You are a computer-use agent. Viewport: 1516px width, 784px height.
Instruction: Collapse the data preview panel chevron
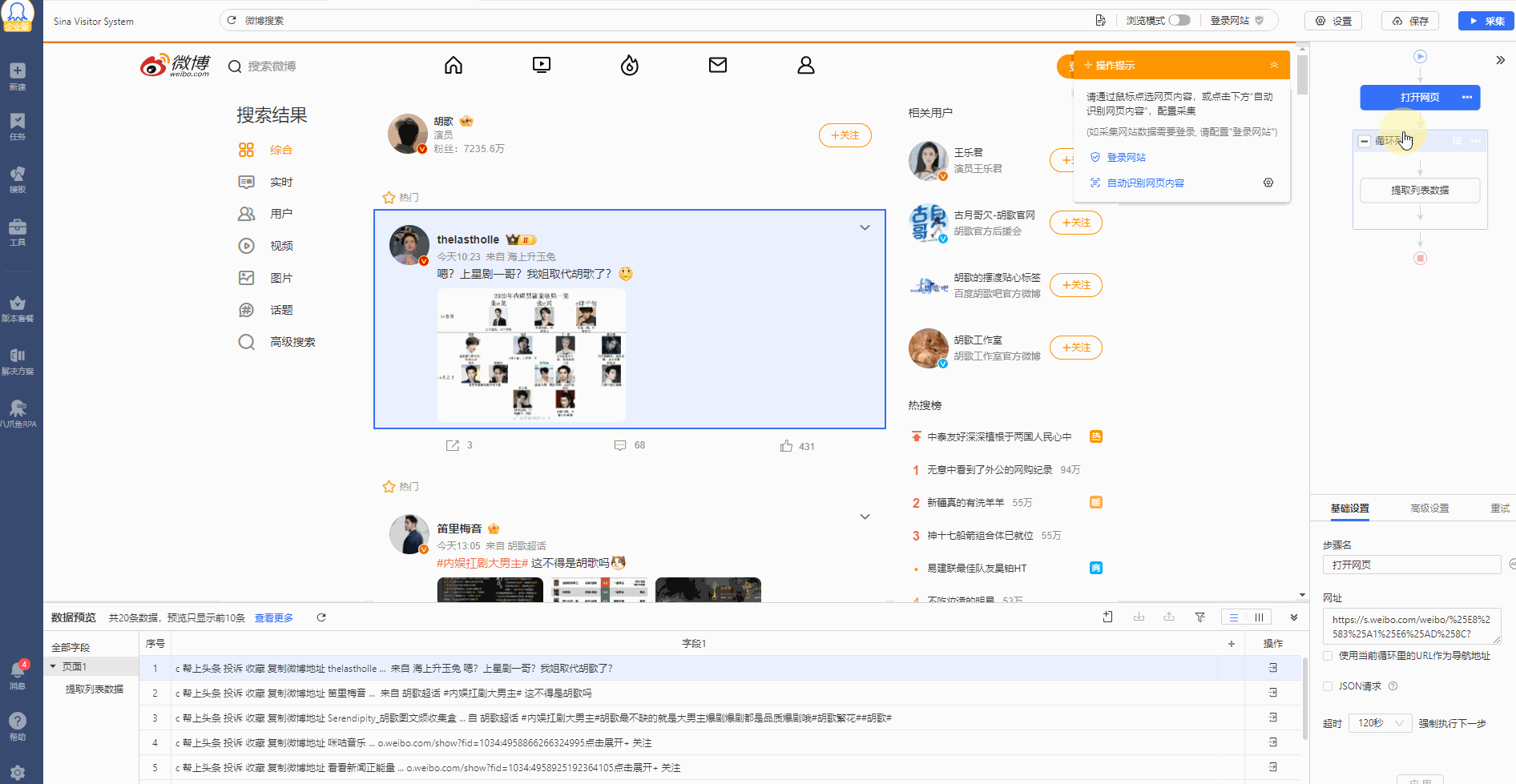[1293, 617]
